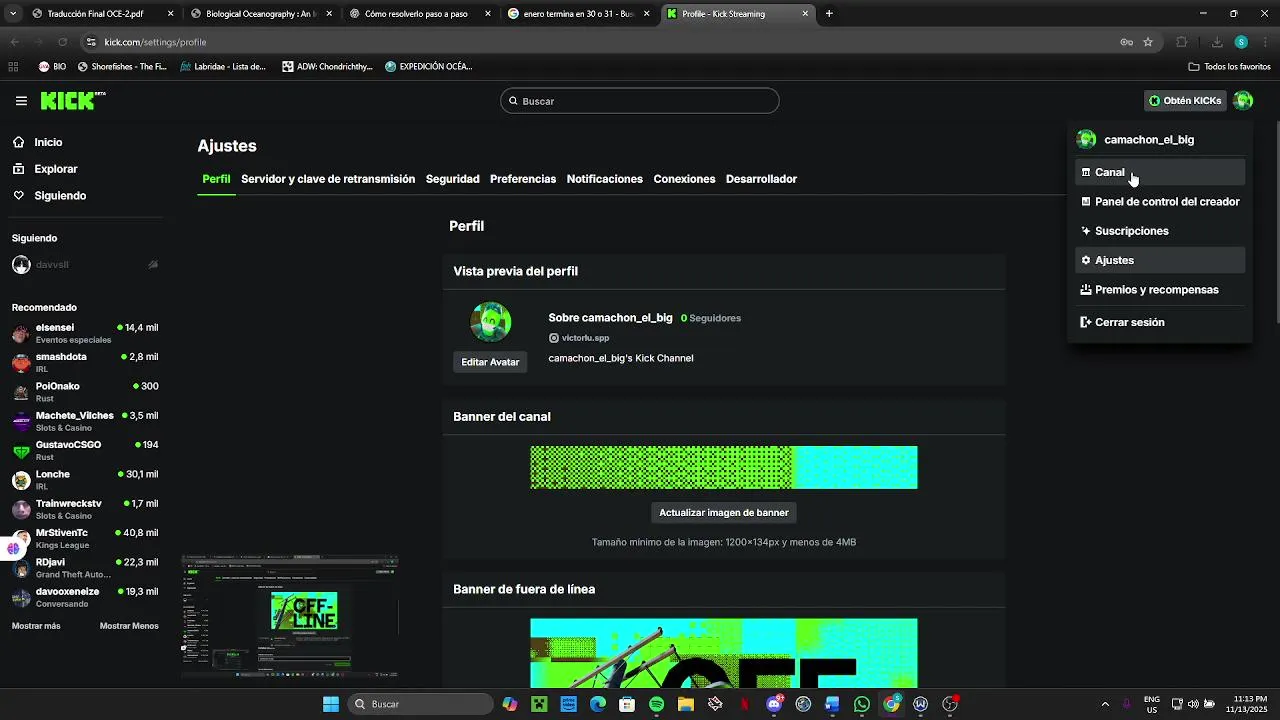The width and height of the screenshot is (1280, 720).
Task: Show hidden system tray icons
Action: [x=1105, y=704]
